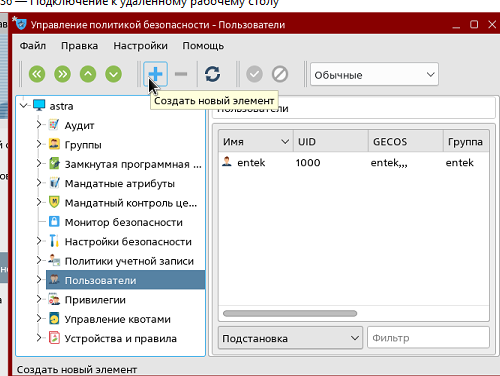Viewport: 500px width, 376px height.
Task: Expand Мандатный контроль node
Action: [x=39, y=202]
